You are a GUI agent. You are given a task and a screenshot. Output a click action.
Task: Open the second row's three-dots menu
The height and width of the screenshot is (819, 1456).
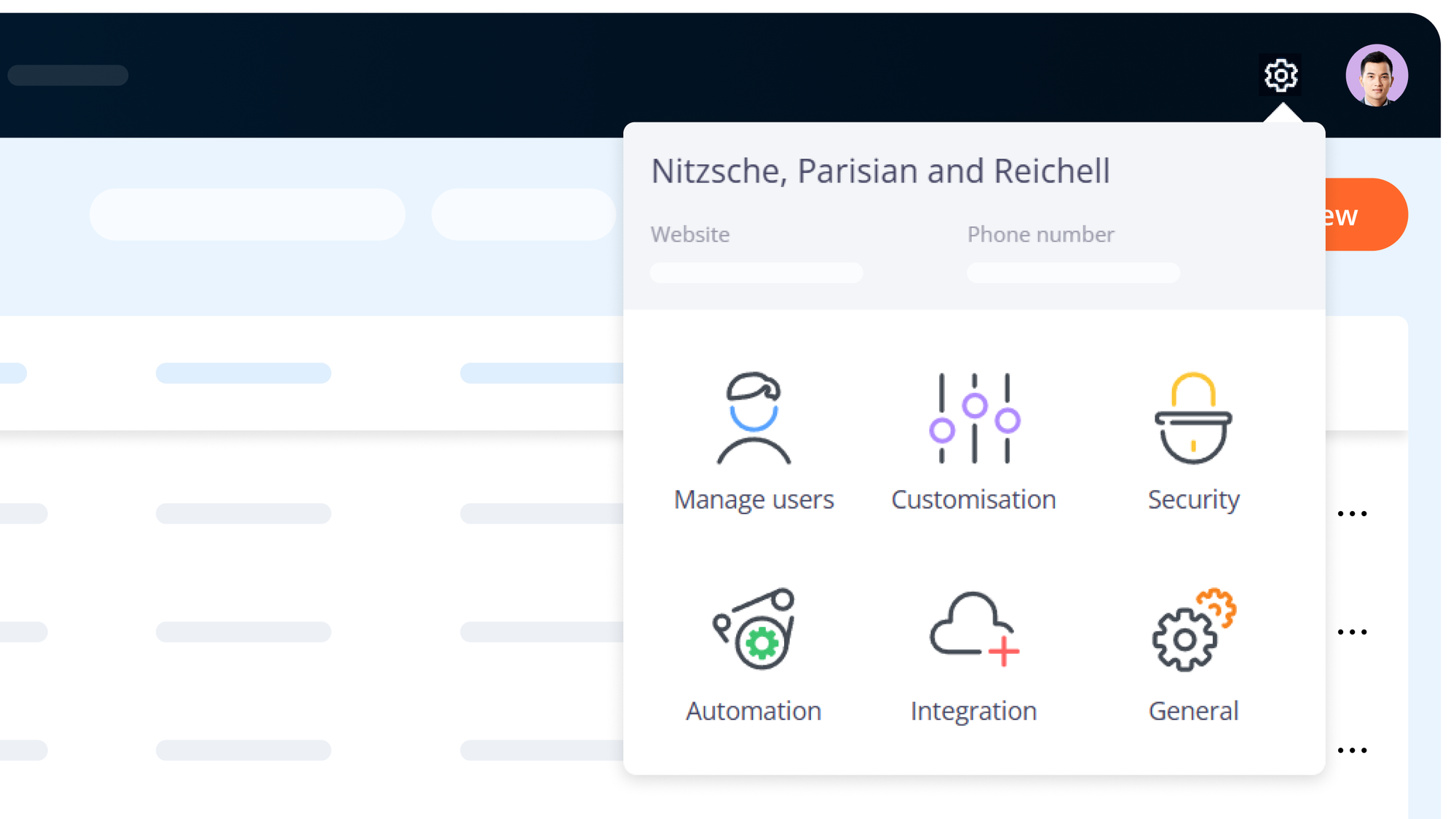(1352, 632)
